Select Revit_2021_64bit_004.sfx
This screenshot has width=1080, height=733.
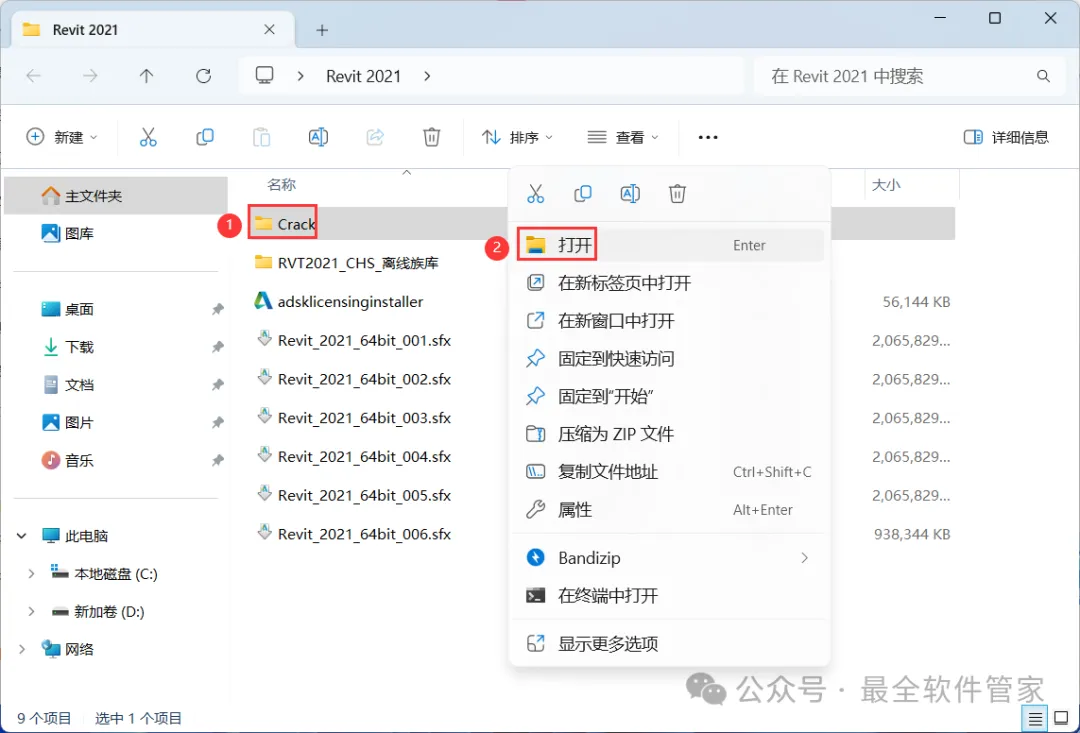[354, 456]
